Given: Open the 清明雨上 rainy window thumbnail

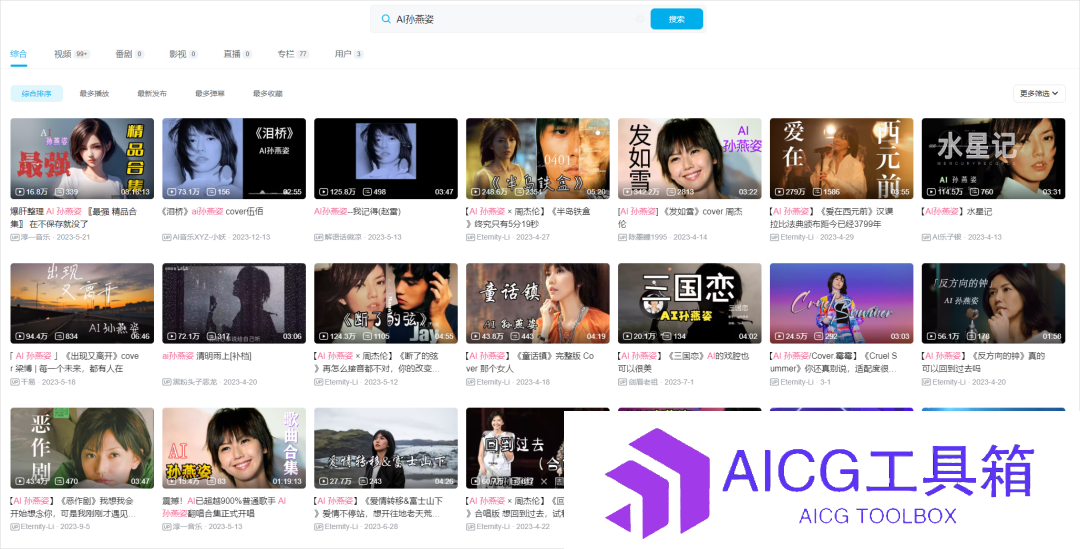Looking at the screenshot, I should (x=234, y=303).
